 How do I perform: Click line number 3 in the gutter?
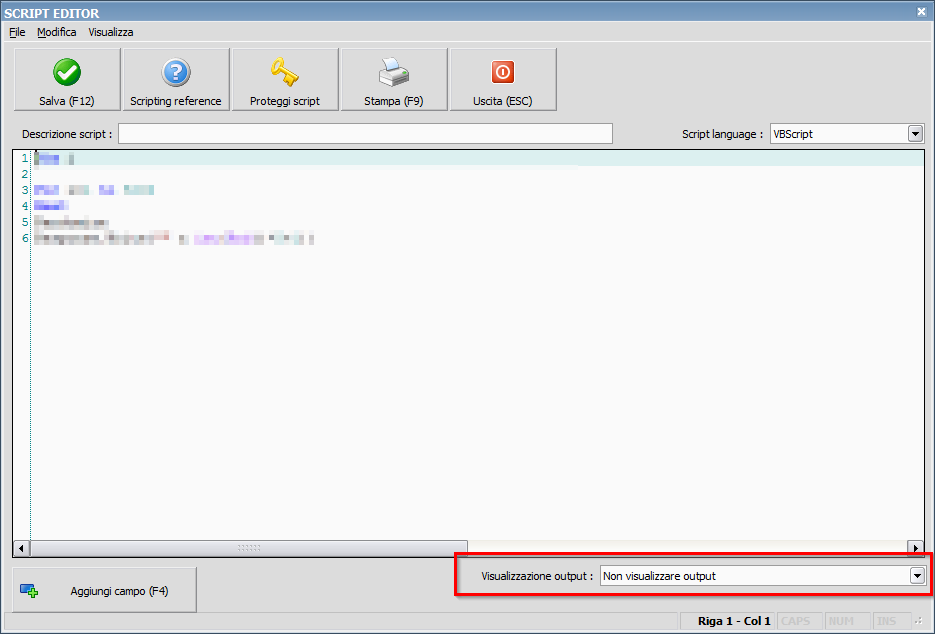(25, 190)
